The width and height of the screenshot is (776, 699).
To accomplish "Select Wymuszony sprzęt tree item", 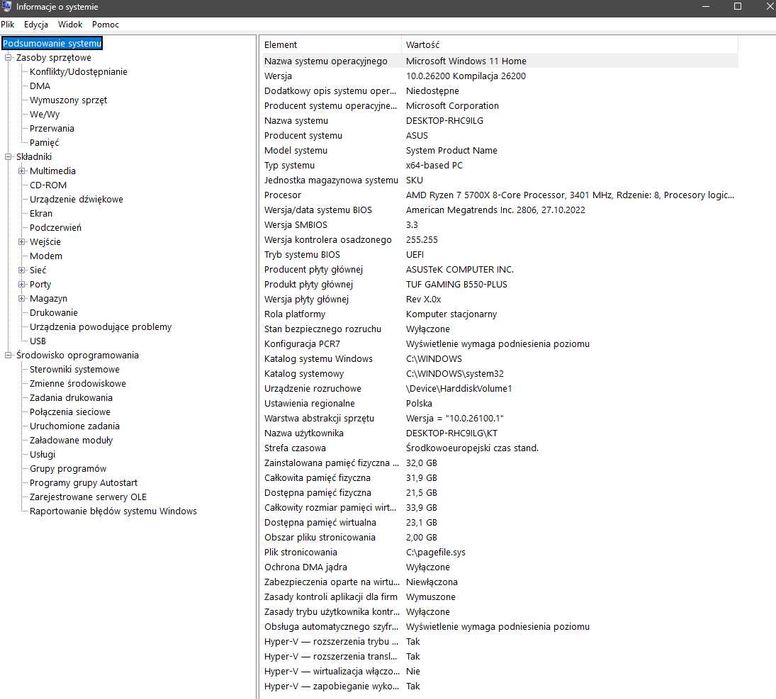I will (x=68, y=100).
